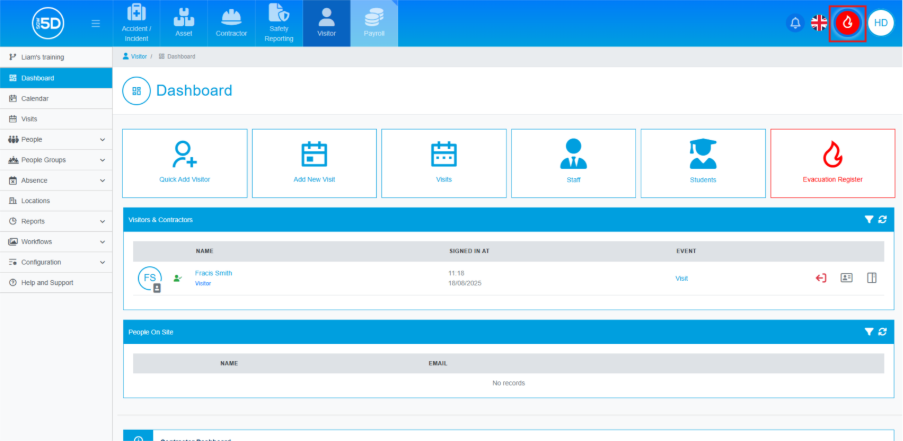Open the Students tile
Viewport: 903px width, 441px height.
pyautogui.click(x=703, y=164)
